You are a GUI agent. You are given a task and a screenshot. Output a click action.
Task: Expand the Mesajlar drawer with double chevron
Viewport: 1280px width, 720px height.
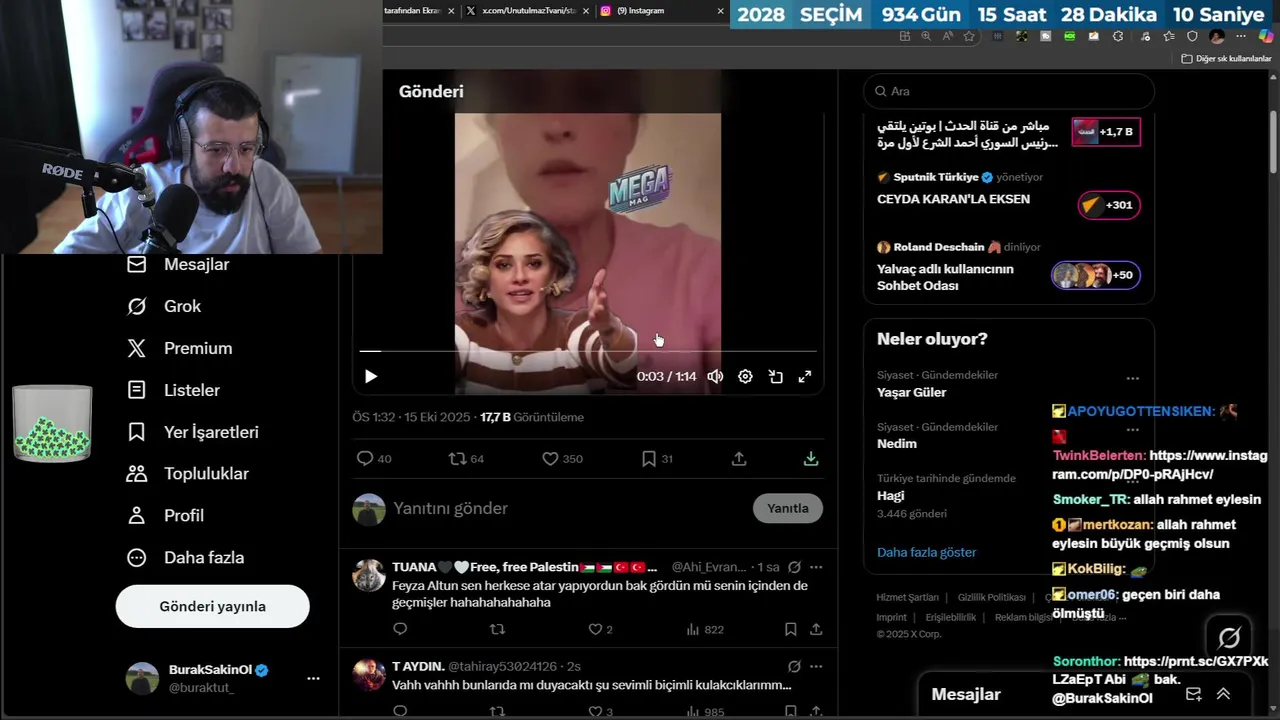1223,694
